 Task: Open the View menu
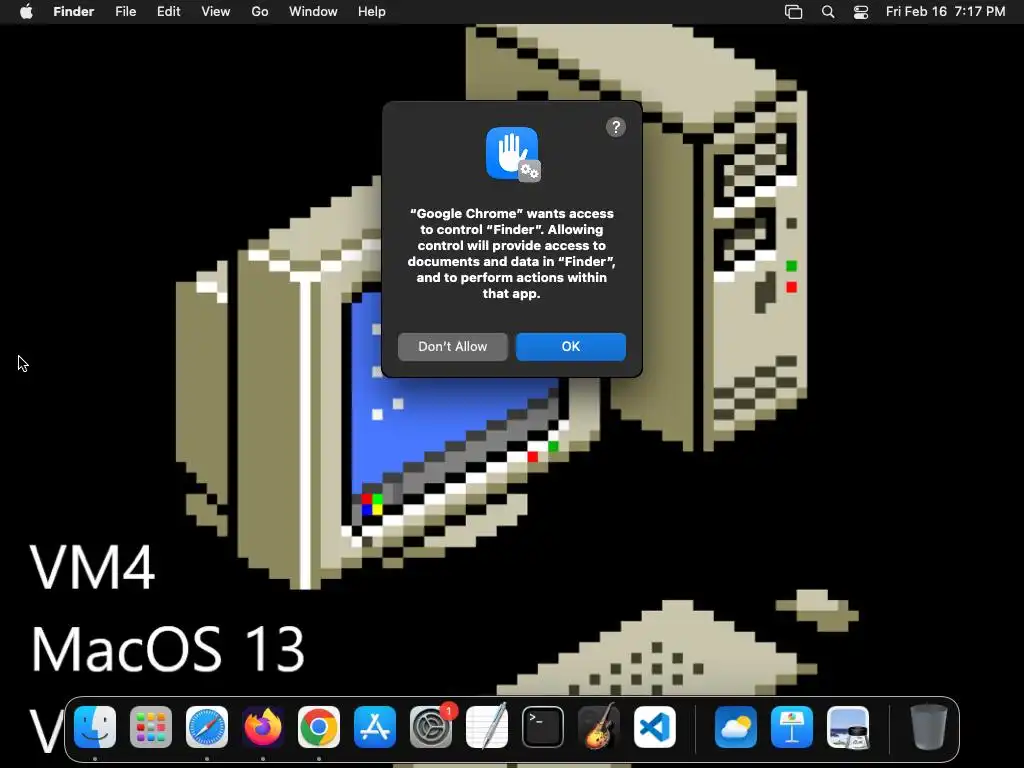tap(216, 12)
